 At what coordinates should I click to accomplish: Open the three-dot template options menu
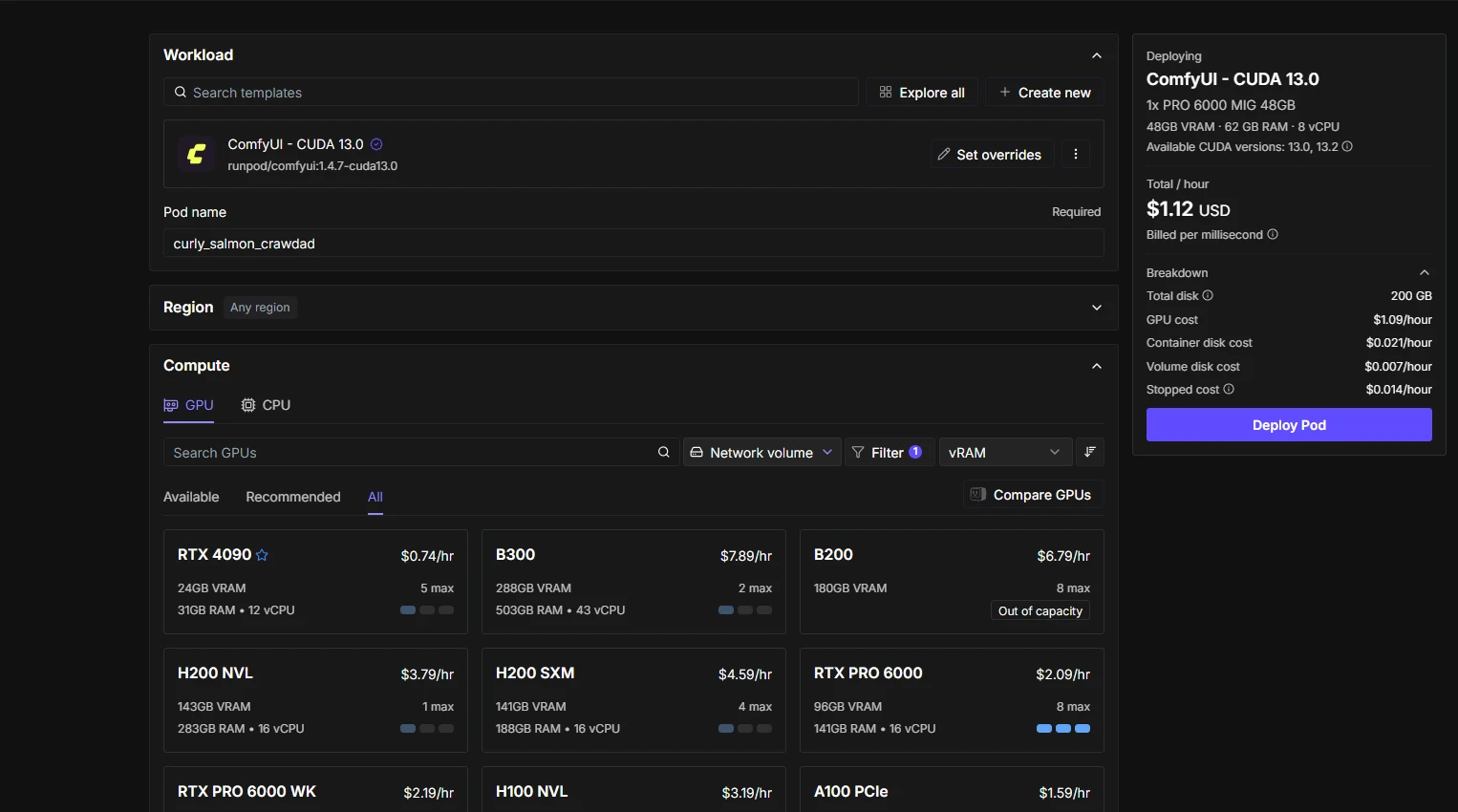coord(1076,154)
